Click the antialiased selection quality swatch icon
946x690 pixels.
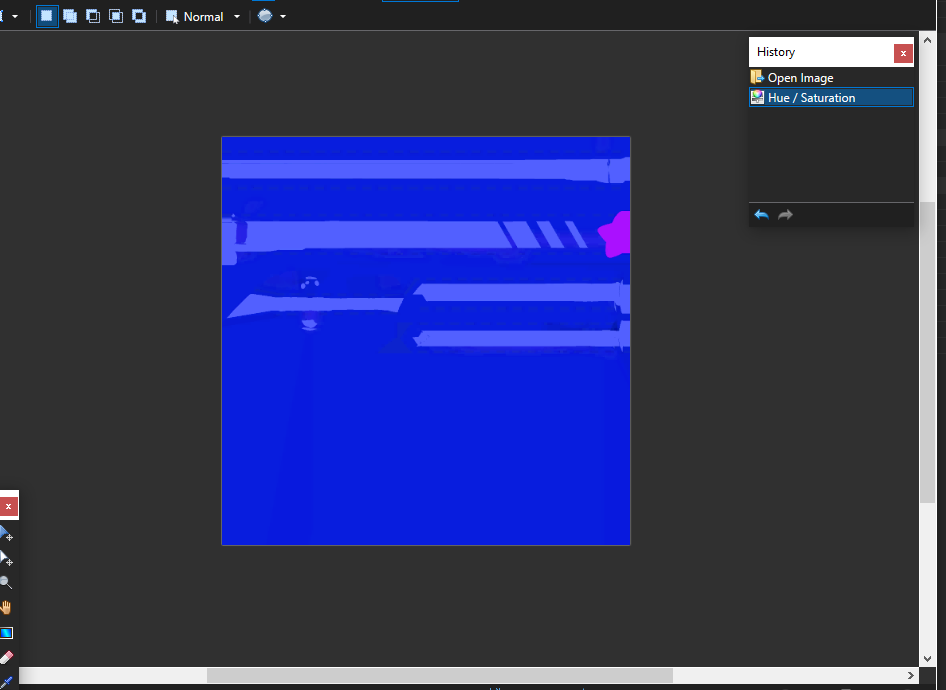tap(263, 16)
